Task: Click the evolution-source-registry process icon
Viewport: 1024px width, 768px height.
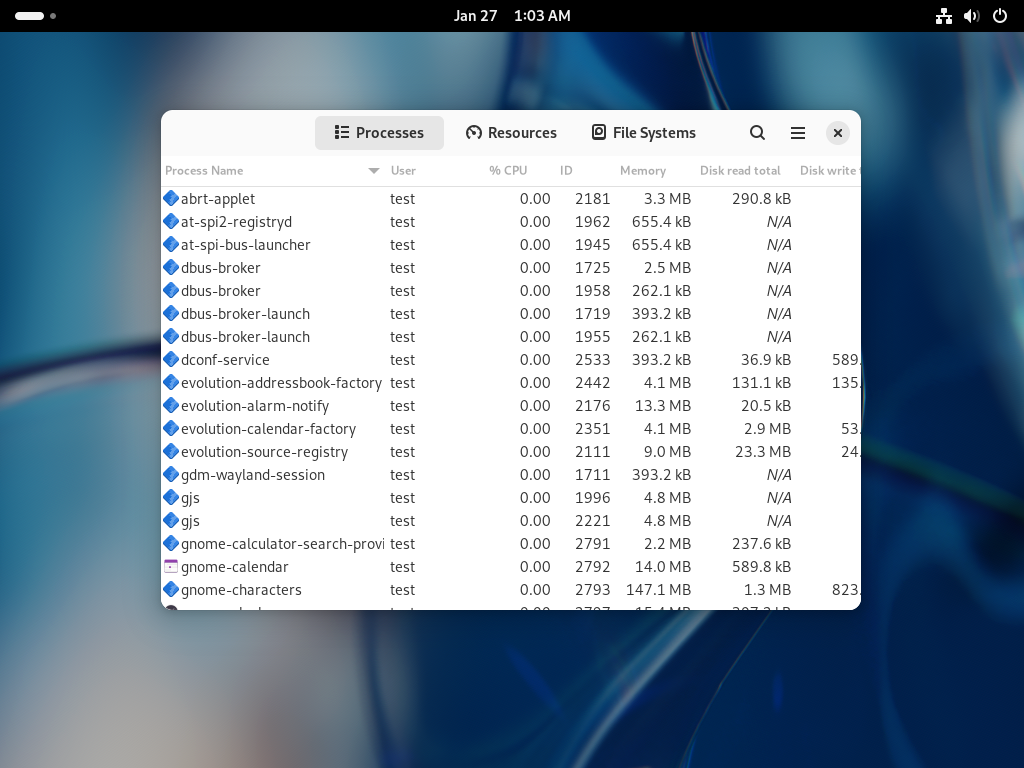Action: tap(171, 451)
